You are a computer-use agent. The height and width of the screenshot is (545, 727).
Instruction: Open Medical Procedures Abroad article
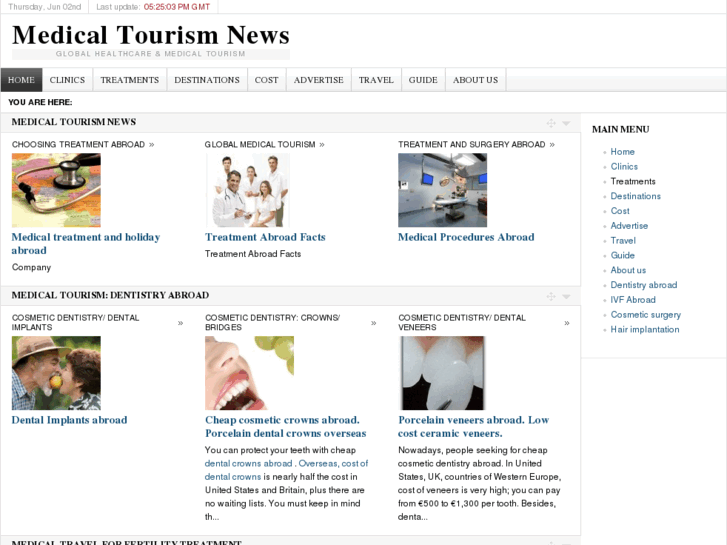point(466,237)
